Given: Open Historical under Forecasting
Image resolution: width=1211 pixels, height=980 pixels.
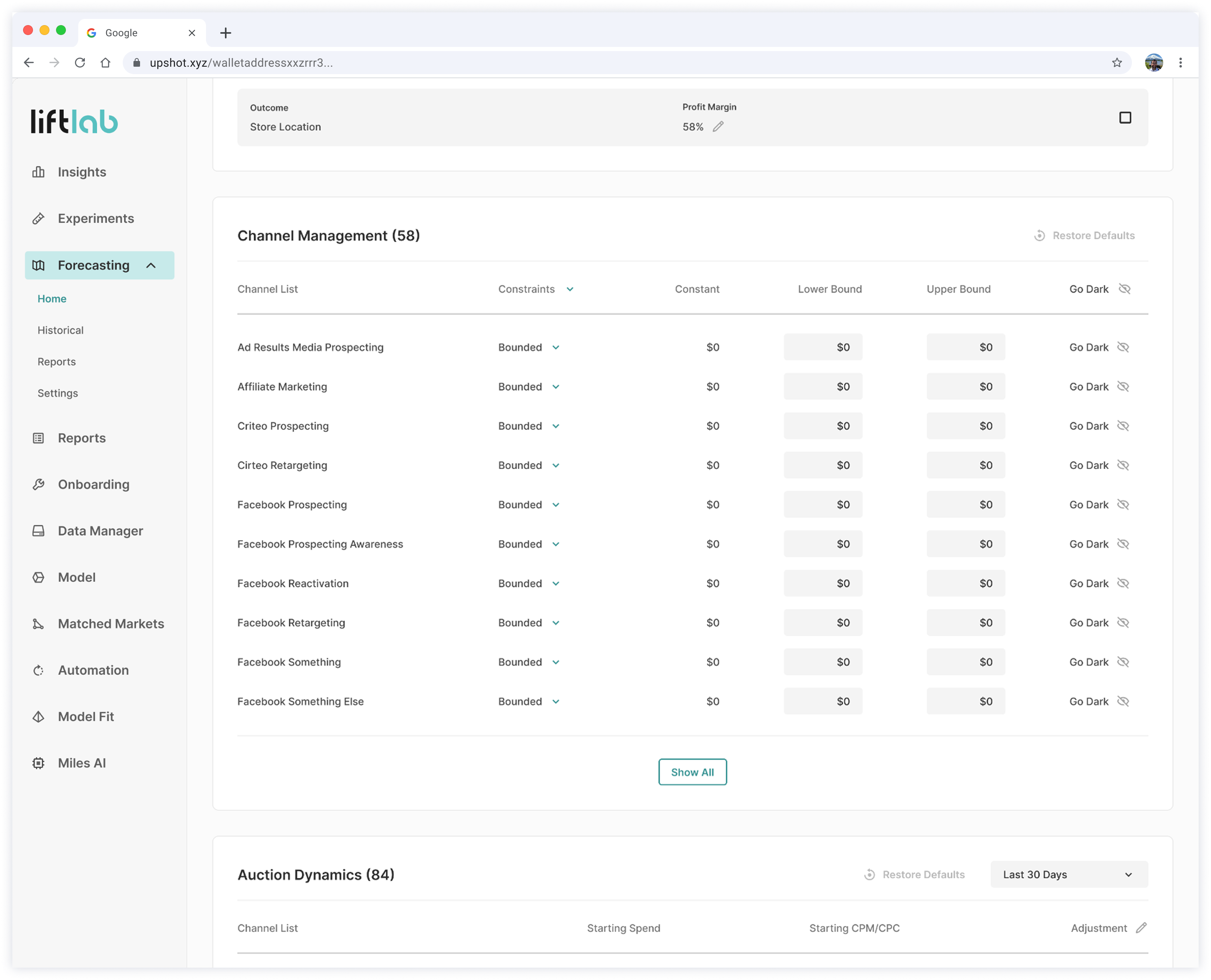Looking at the screenshot, I should pyautogui.click(x=61, y=330).
